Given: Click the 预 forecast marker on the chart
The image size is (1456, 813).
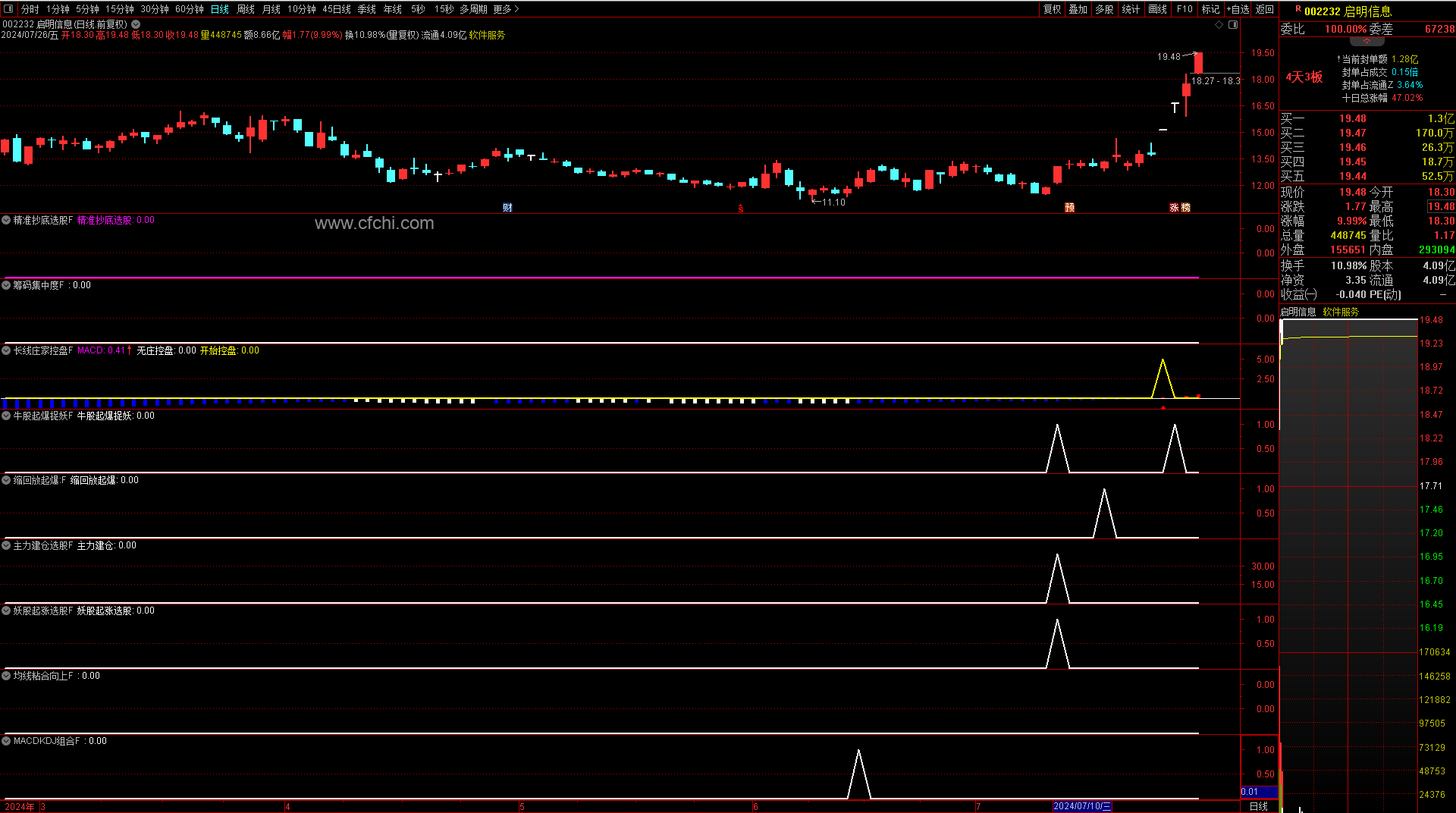Looking at the screenshot, I should pos(1069,208).
